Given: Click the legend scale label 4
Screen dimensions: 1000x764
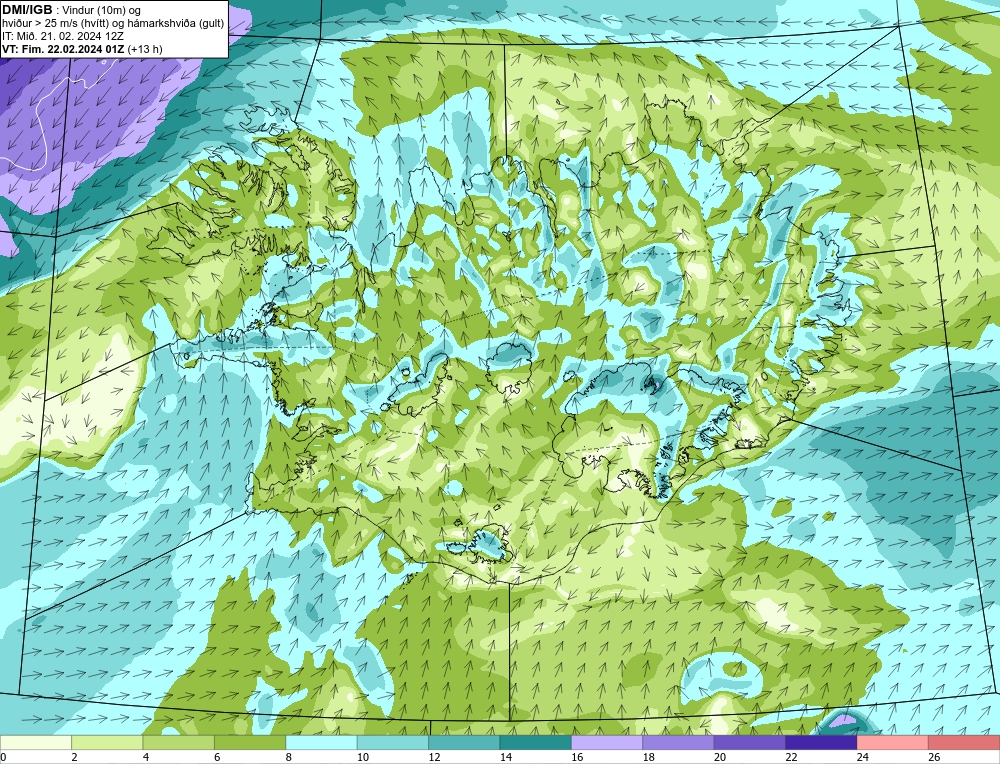Looking at the screenshot, I should click(146, 758).
